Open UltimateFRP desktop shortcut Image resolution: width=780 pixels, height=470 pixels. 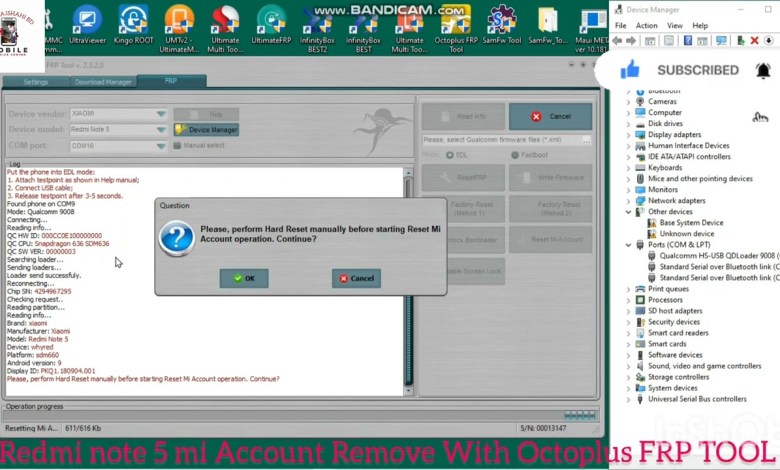coord(271,24)
